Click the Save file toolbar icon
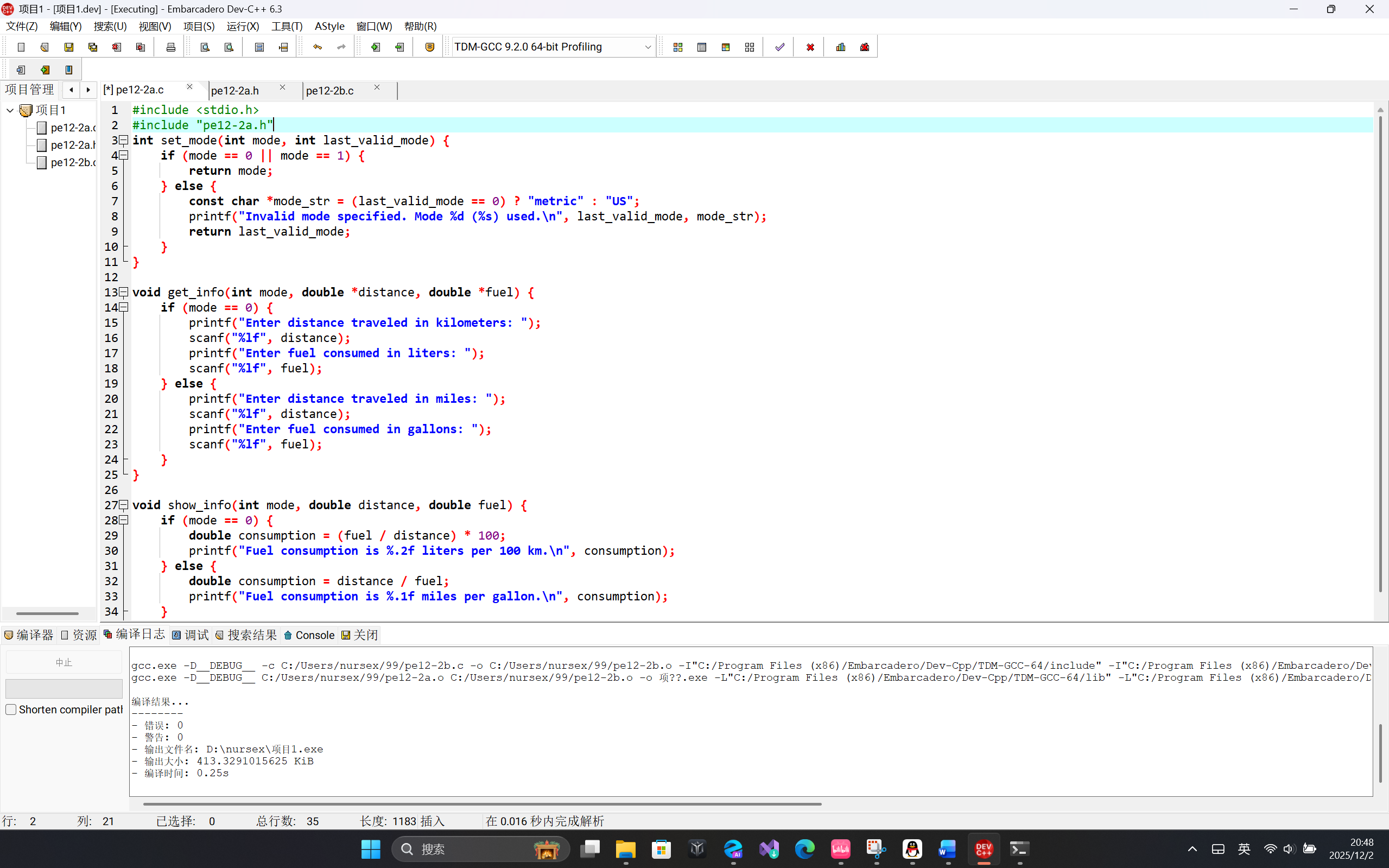Image resolution: width=1389 pixels, height=868 pixels. pos(69,47)
